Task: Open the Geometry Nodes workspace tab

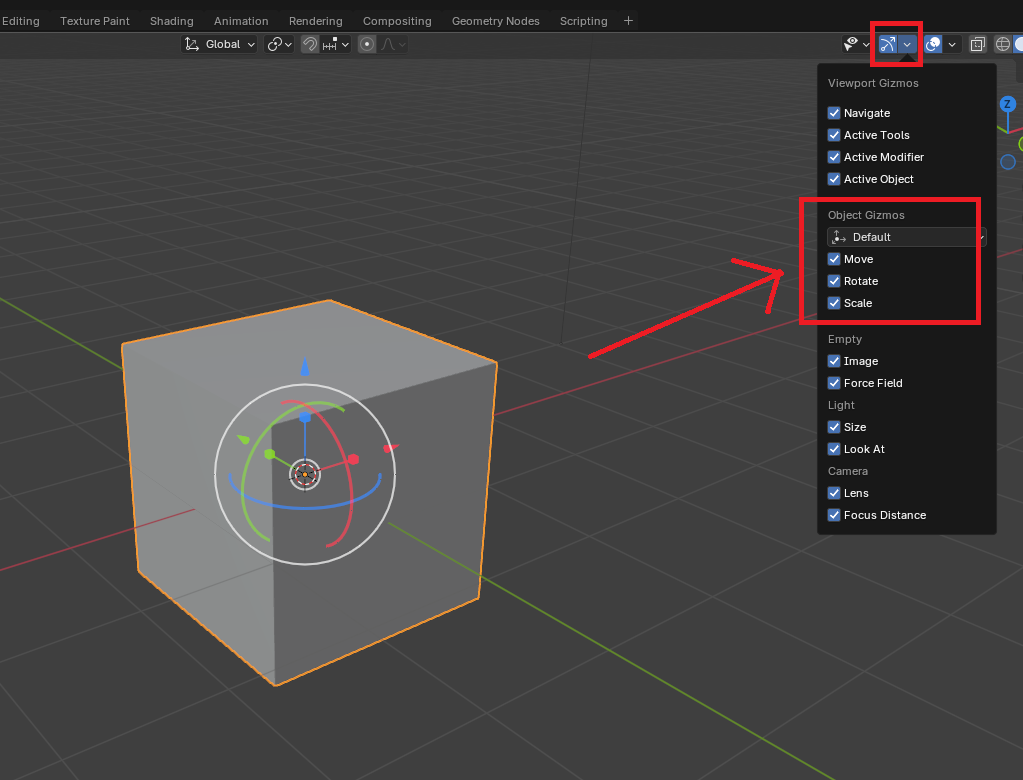Action: pyautogui.click(x=496, y=21)
